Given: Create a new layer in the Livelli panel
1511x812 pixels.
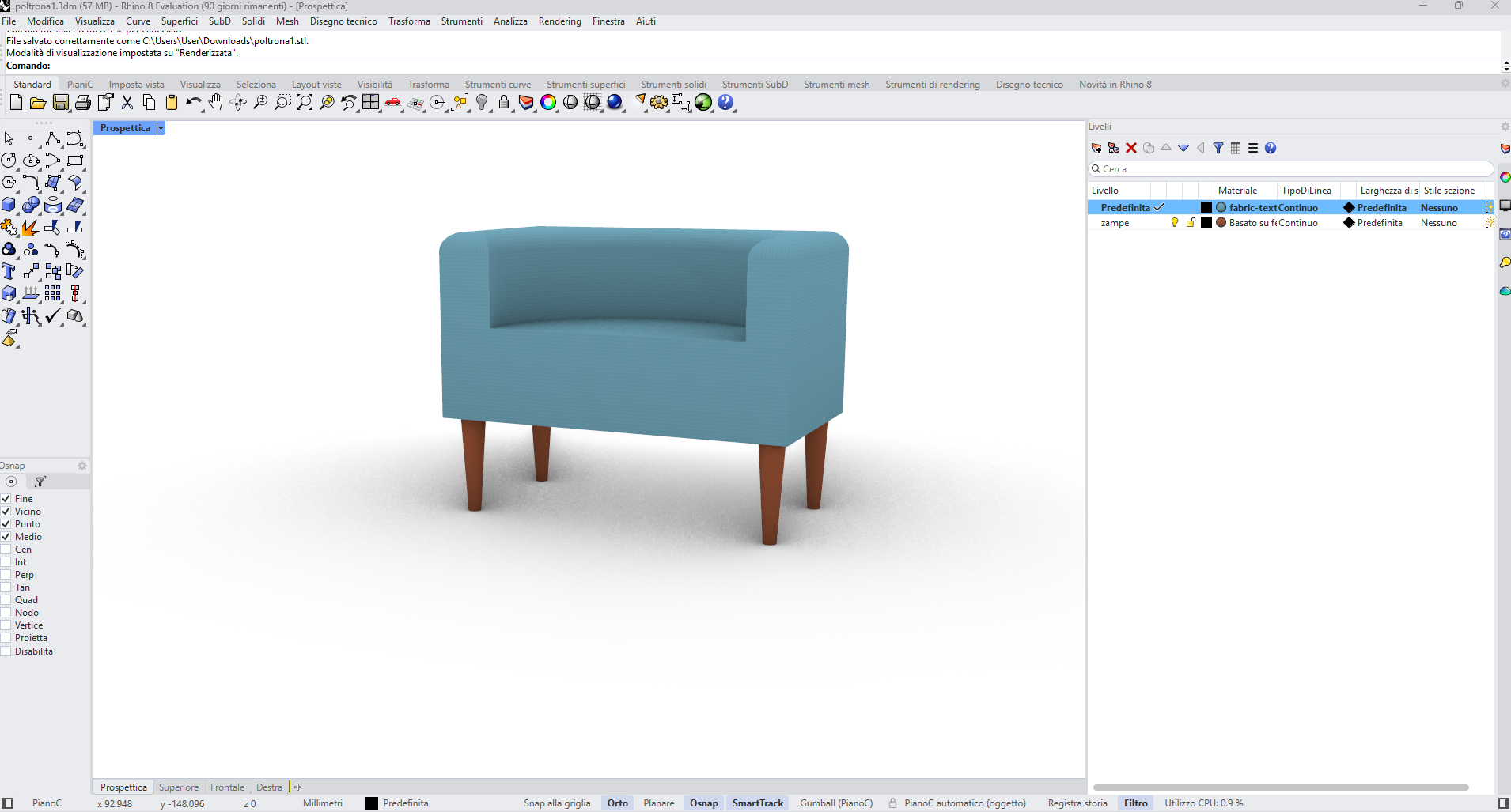Looking at the screenshot, I should pos(1096,148).
